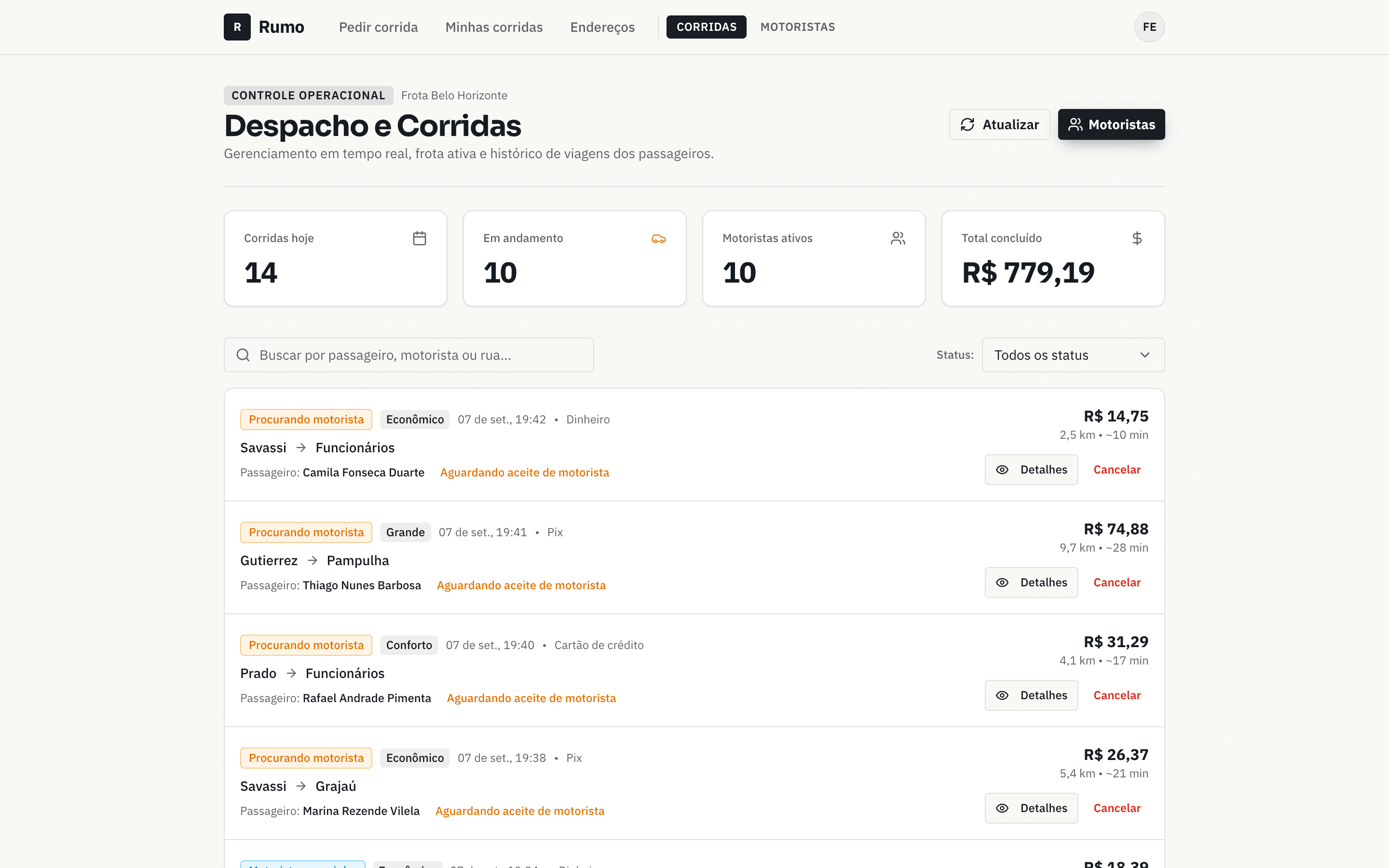
Task: Go to Minhas corridas page
Action: tap(493, 27)
